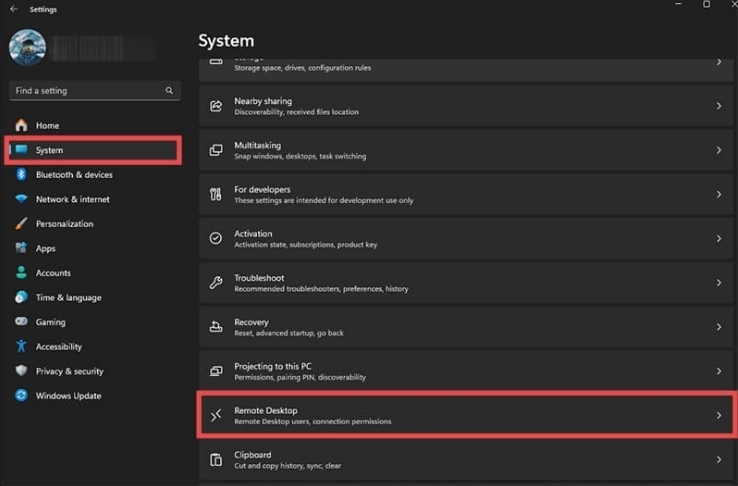Open Multitasking title text

click(257, 145)
